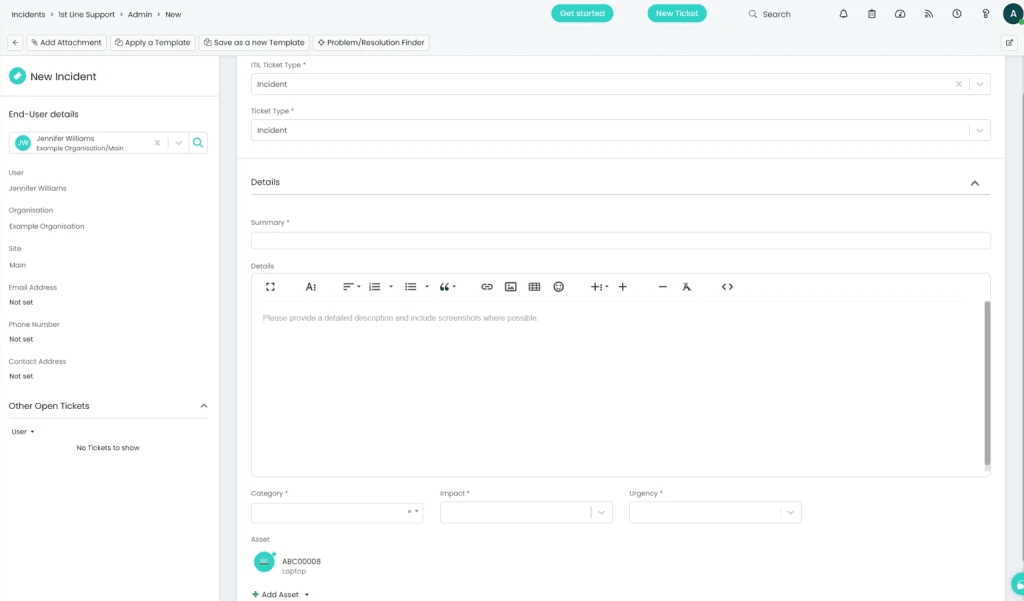Image resolution: width=1024 pixels, height=601 pixels.
Task: Insert a table in the Details editor
Action: [534, 287]
